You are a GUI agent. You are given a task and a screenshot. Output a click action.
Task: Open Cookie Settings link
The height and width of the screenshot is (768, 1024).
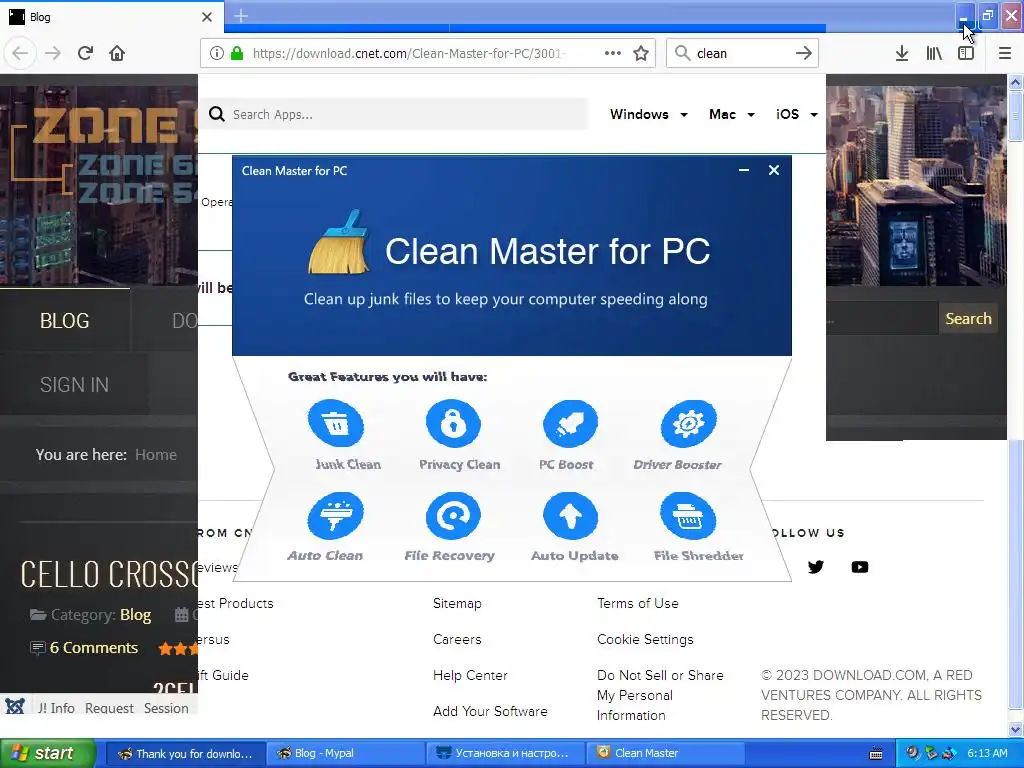(x=645, y=639)
